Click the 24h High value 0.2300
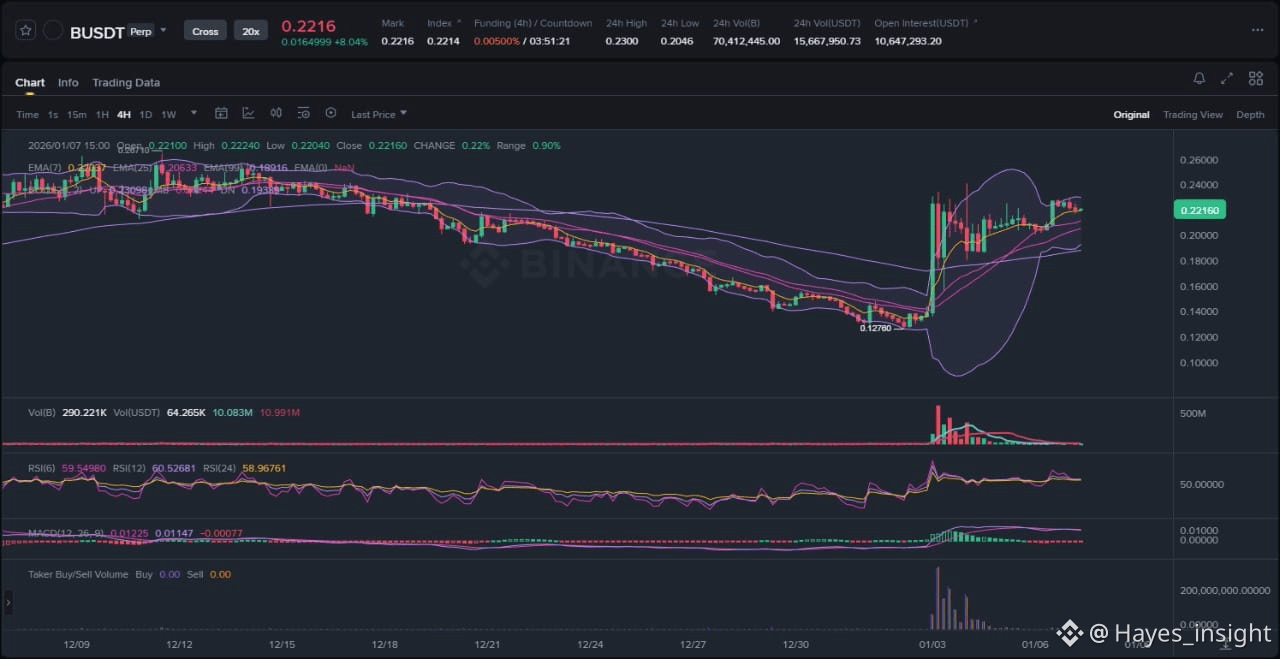The height and width of the screenshot is (659, 1280). [x=622, y=41]
